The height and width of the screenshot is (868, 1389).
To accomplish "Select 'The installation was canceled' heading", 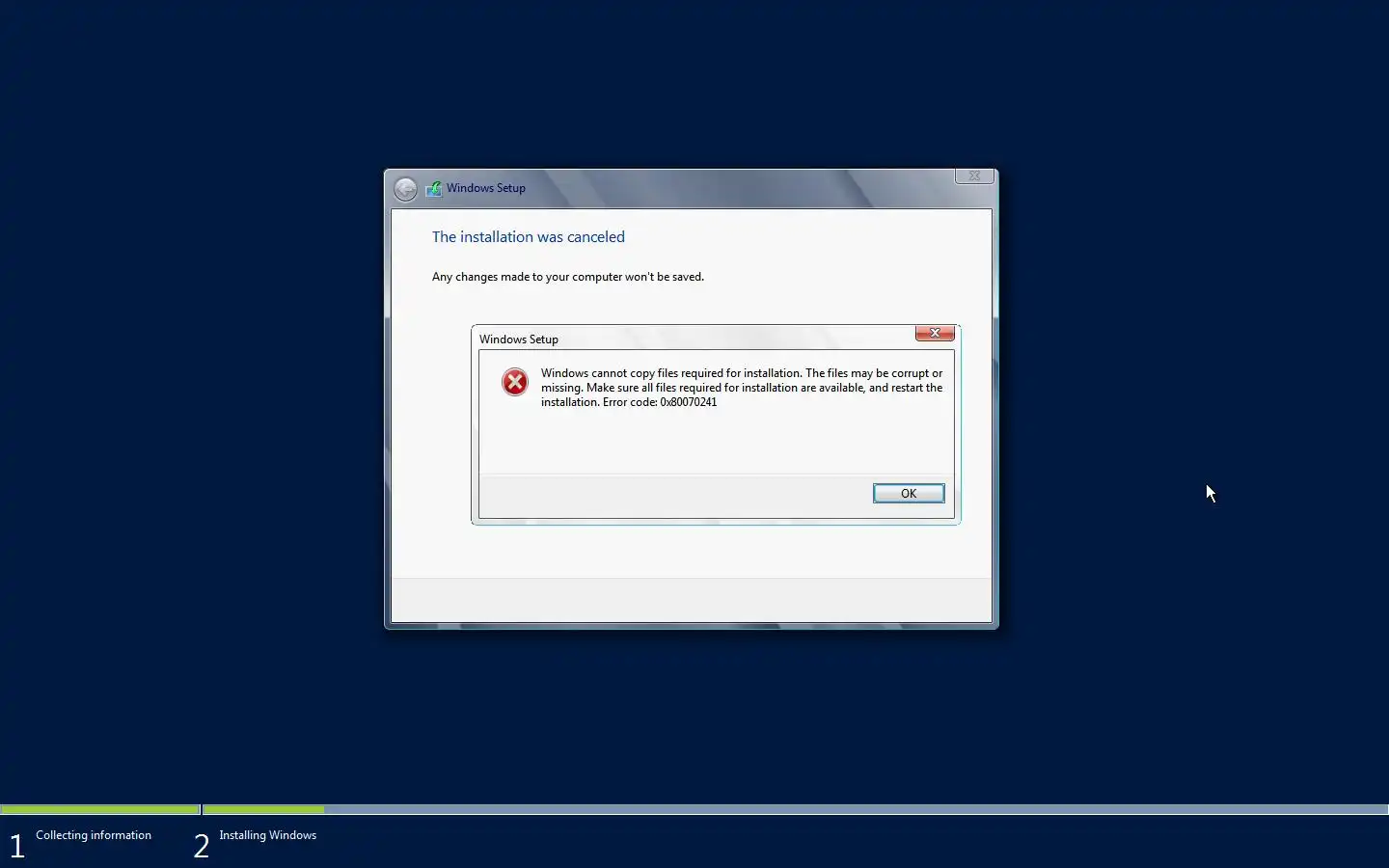I will tap(529, 236).
